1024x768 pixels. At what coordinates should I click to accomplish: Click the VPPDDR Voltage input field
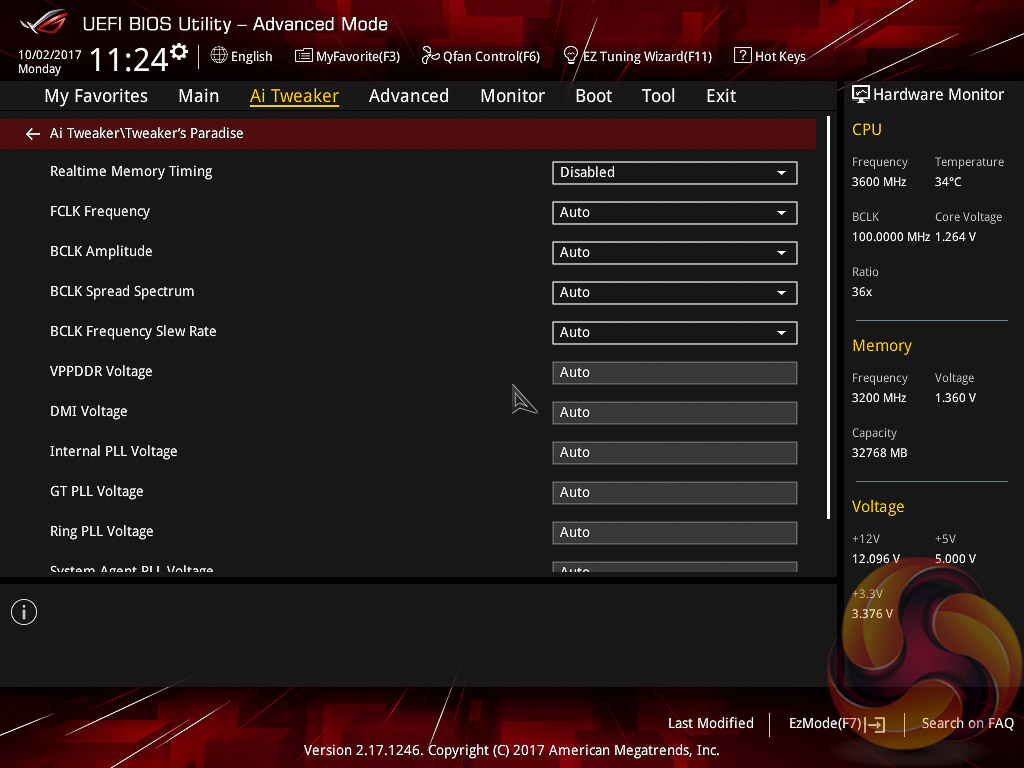pos(675,372)
